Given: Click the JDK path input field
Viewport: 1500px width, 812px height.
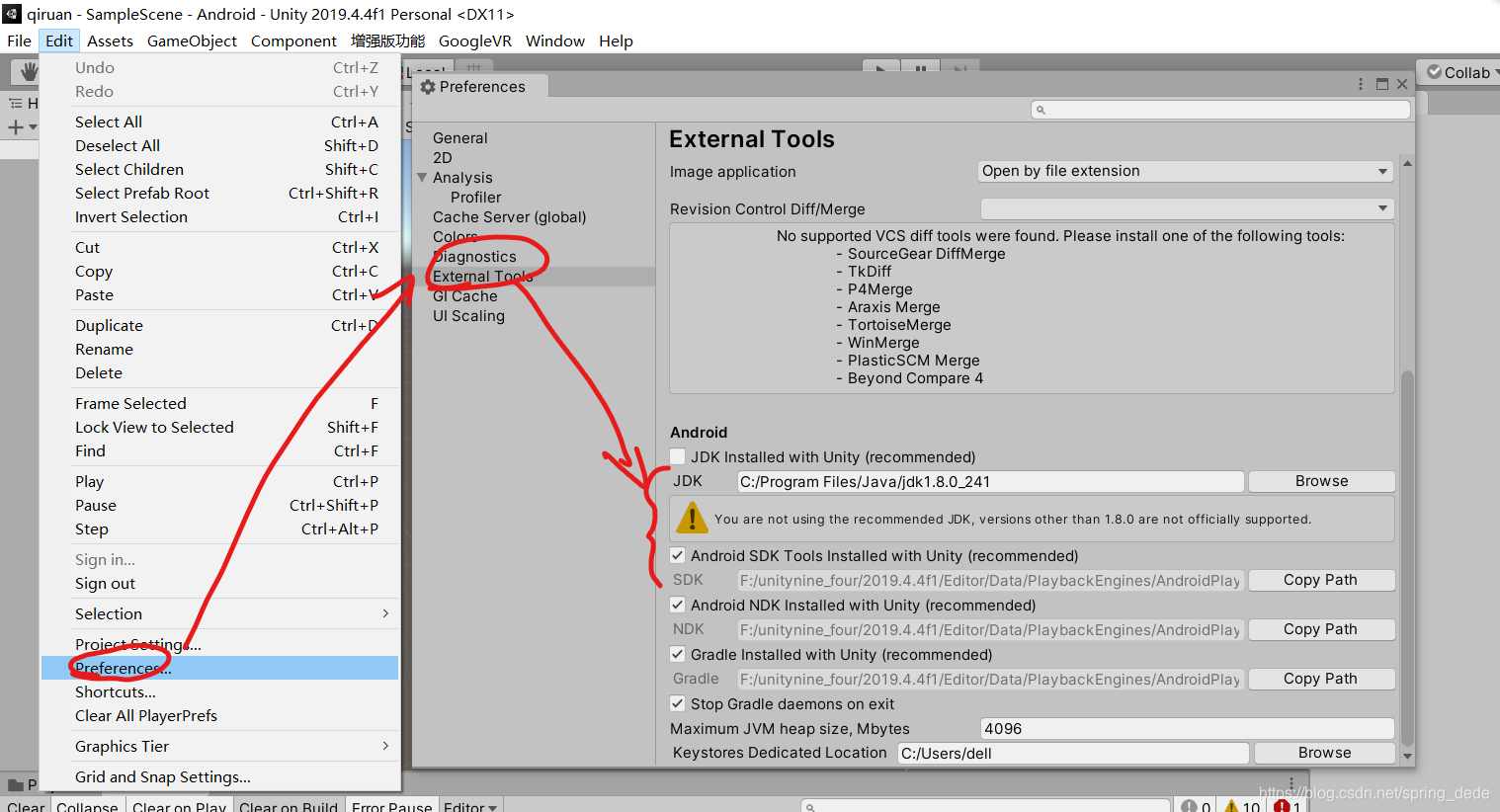Looking at the screenshot, I should click(990, 481).
